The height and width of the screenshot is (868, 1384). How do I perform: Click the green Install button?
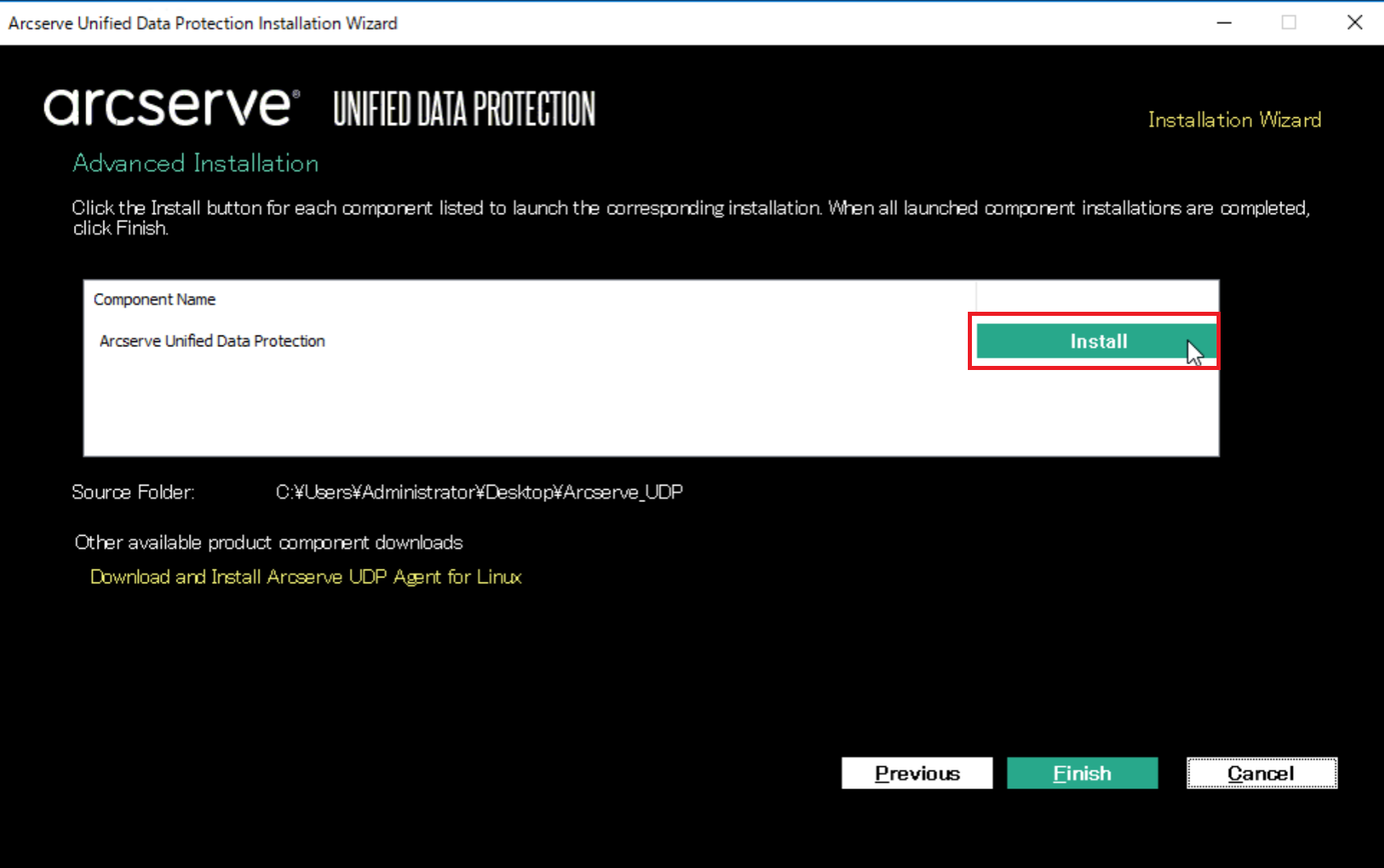point(1096,341)
